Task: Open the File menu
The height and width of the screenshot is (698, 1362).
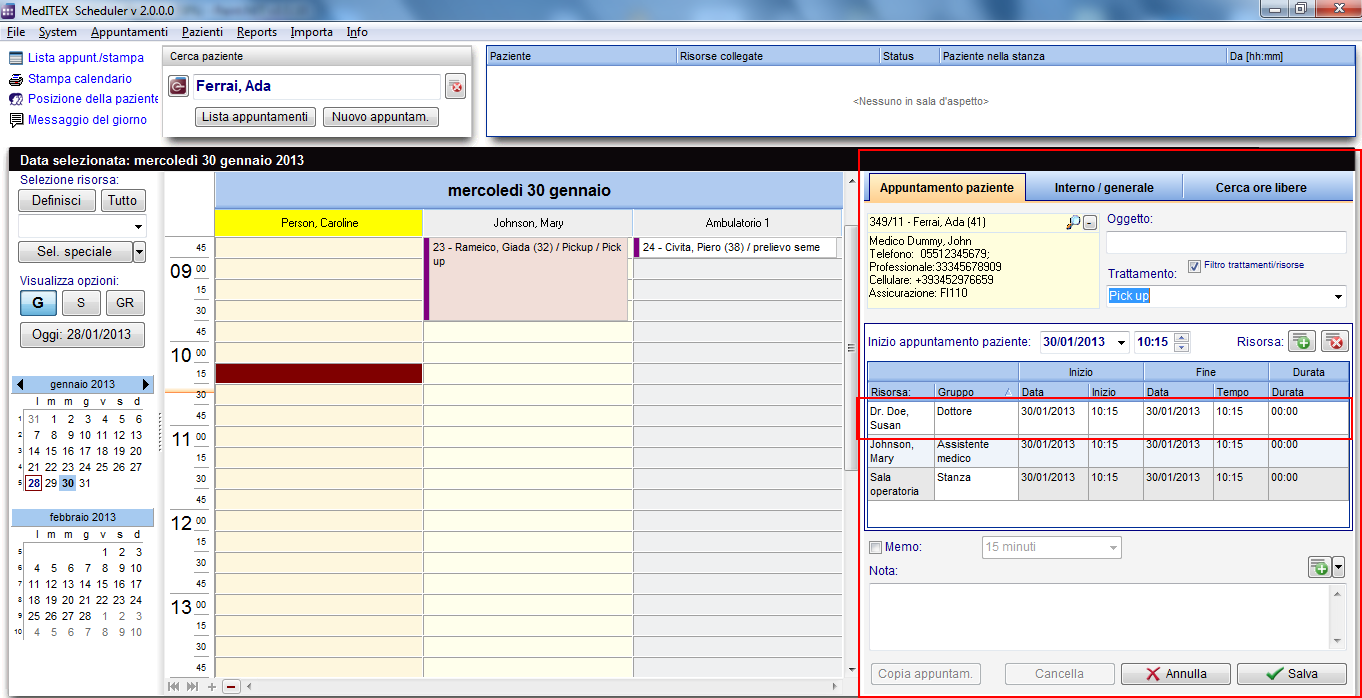Action: pos(16,32)
